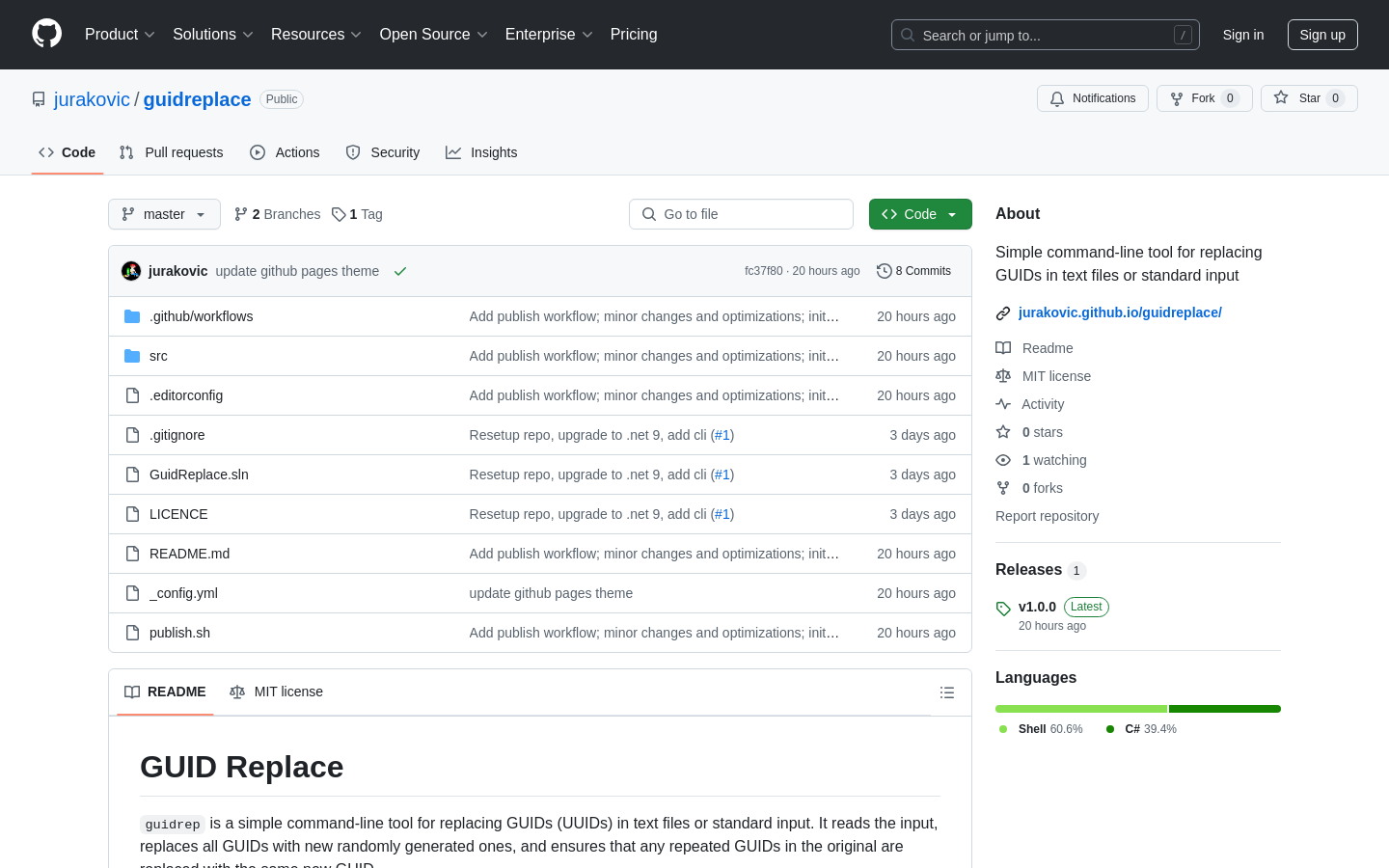
Task: Open the jurakovic owner link
Action: (x=92, y=99)
